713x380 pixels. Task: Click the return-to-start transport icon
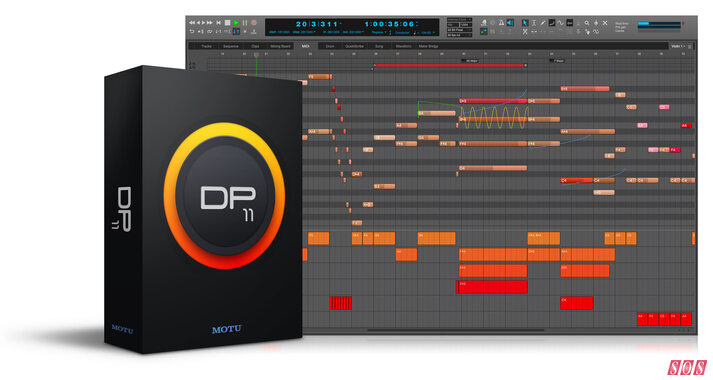click(218, 23)
